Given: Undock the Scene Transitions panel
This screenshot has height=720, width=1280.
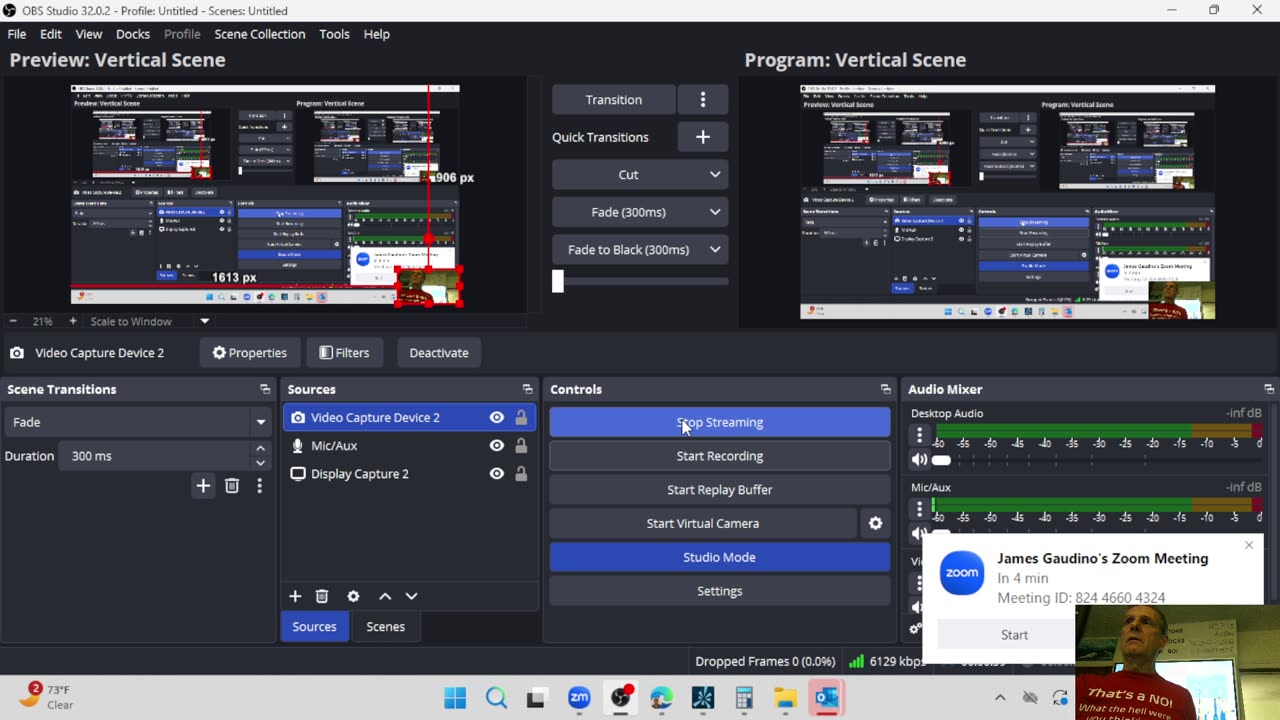Looking at the screenshot, I should click(x=265, y=389).
